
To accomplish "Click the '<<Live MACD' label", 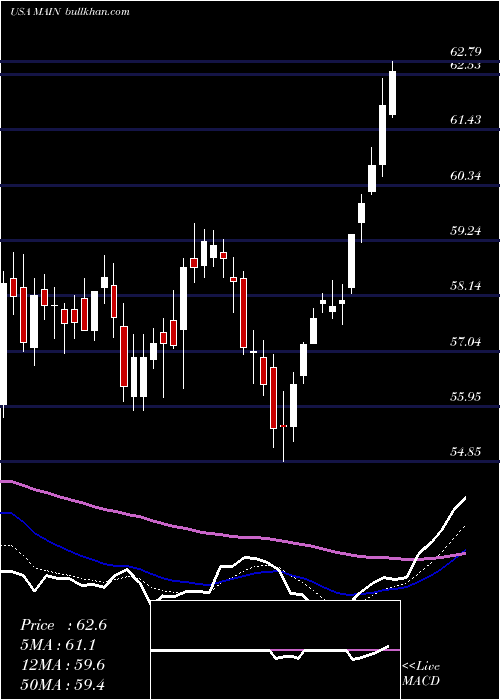I will [421, 673].
